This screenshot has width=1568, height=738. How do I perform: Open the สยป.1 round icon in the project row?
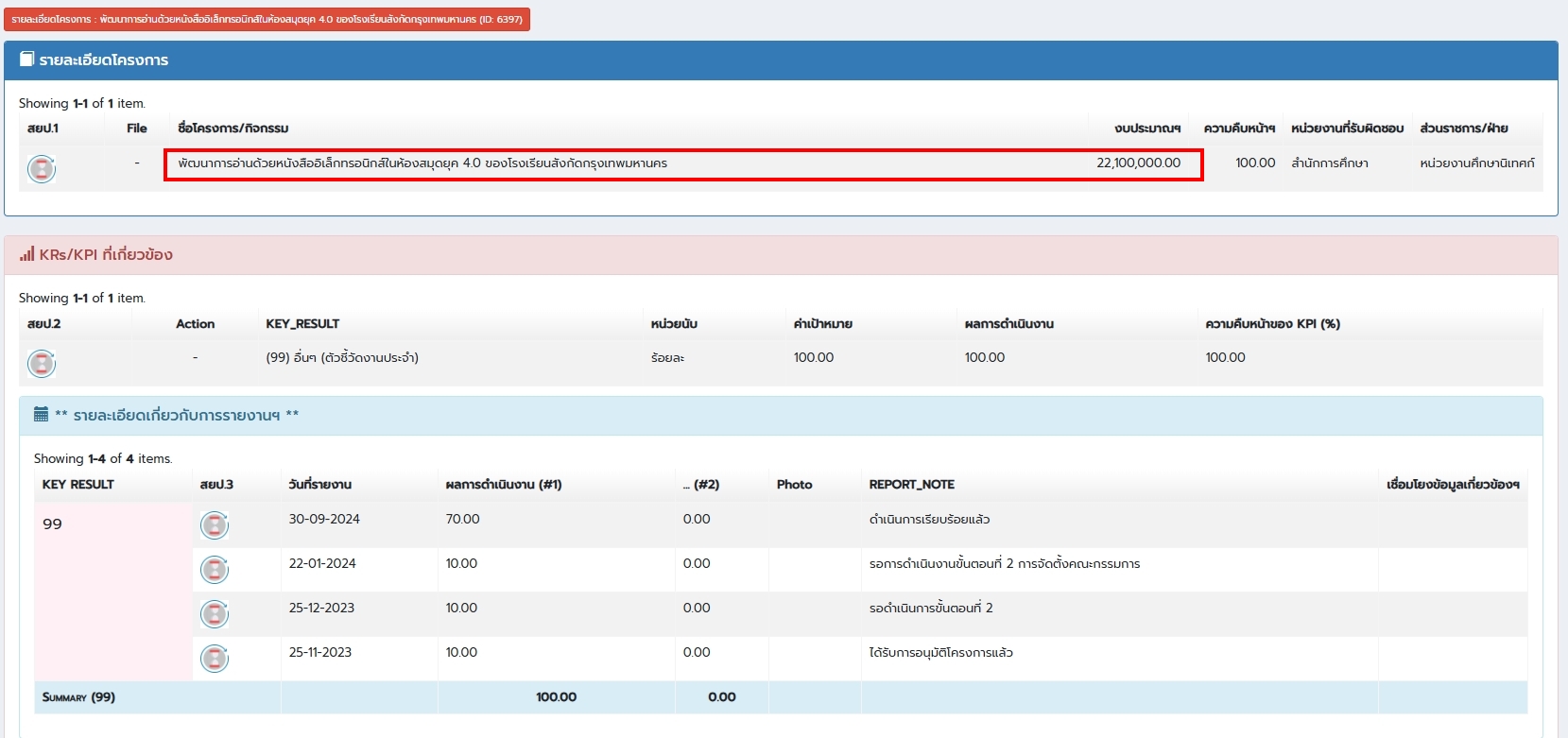[41, 169]
